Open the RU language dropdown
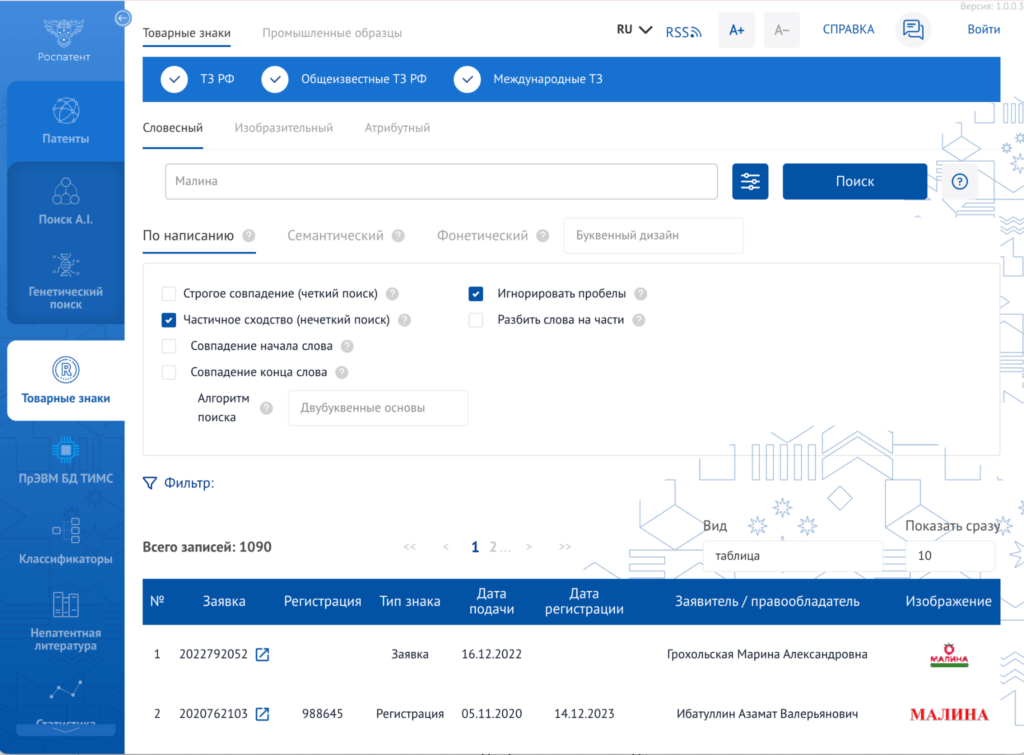Viewport: 1024px width, 755px height. tap(633, 30)
